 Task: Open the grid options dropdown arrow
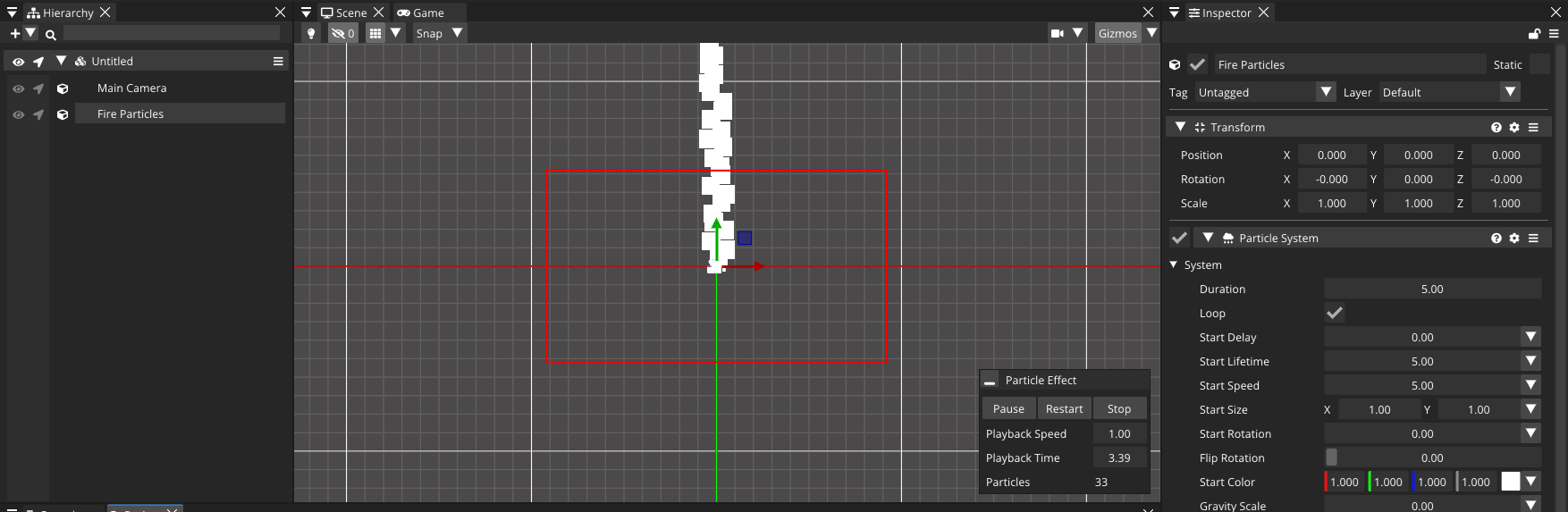pyautogui.click(x=395, y=33)
